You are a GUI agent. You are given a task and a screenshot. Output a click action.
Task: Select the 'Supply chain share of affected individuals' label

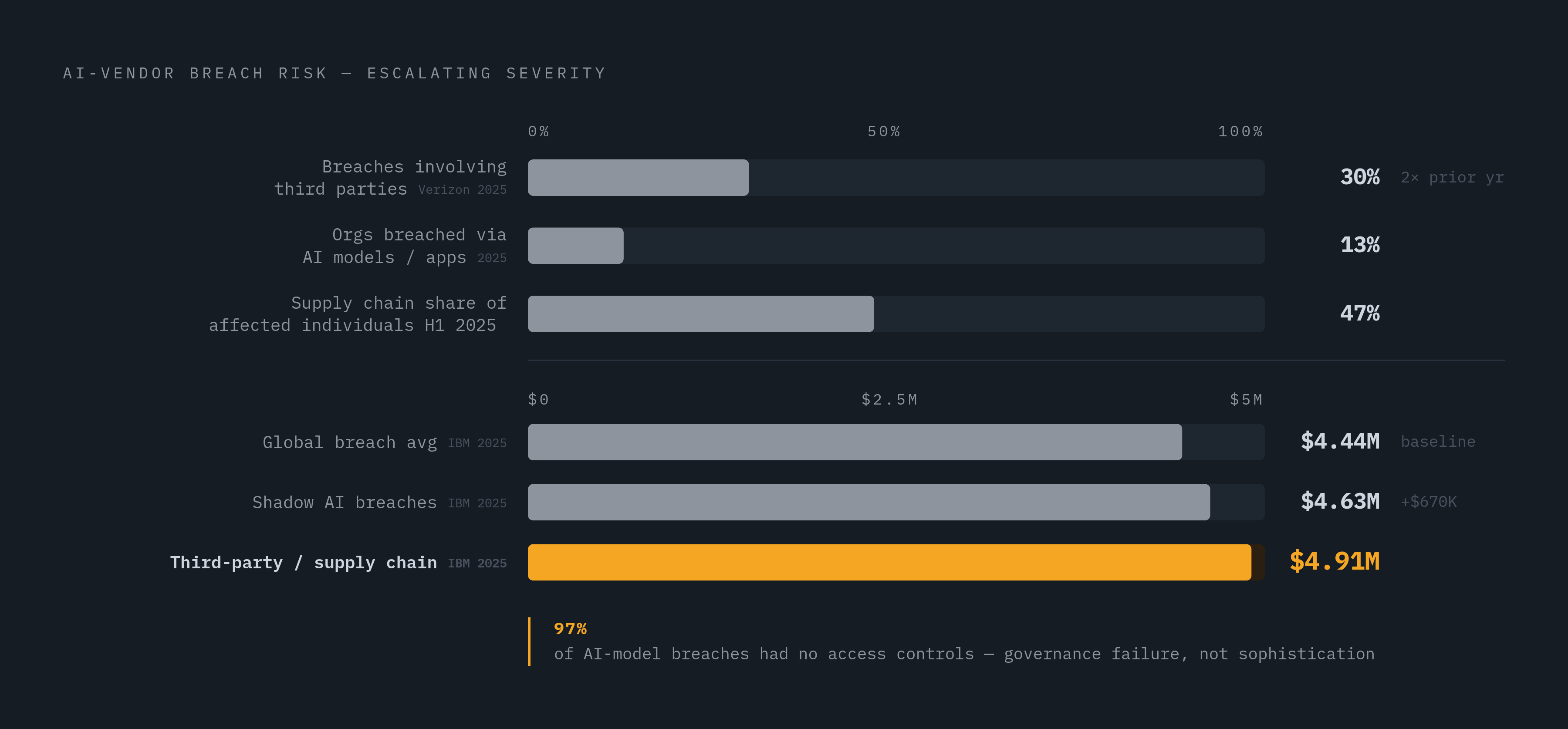pos(357,314)
